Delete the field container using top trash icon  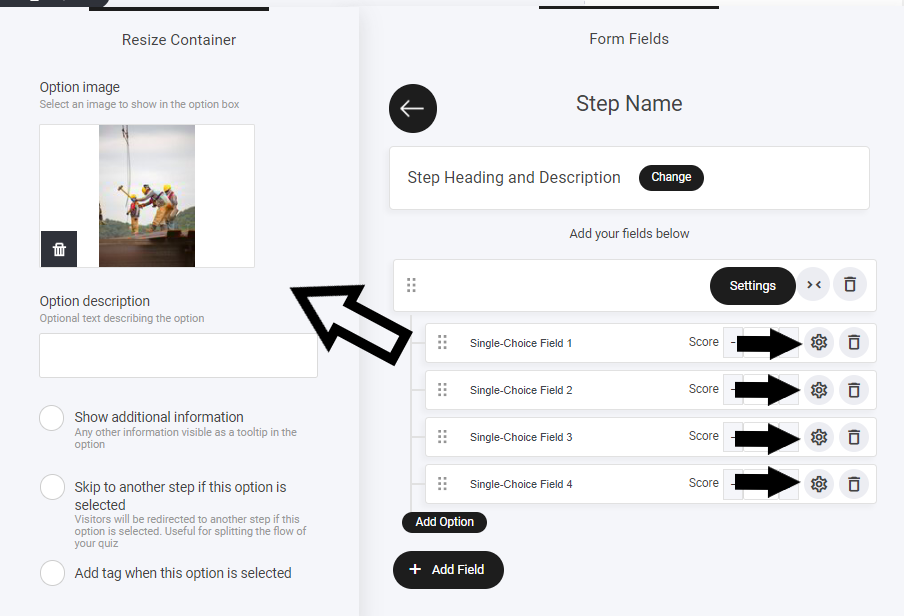[x=849, y=285]
